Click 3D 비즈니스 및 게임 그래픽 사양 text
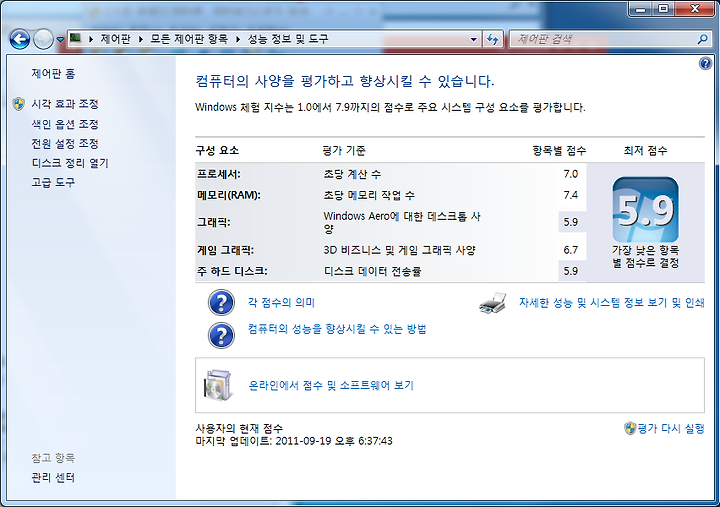720x507 pixels. (399, 250)
